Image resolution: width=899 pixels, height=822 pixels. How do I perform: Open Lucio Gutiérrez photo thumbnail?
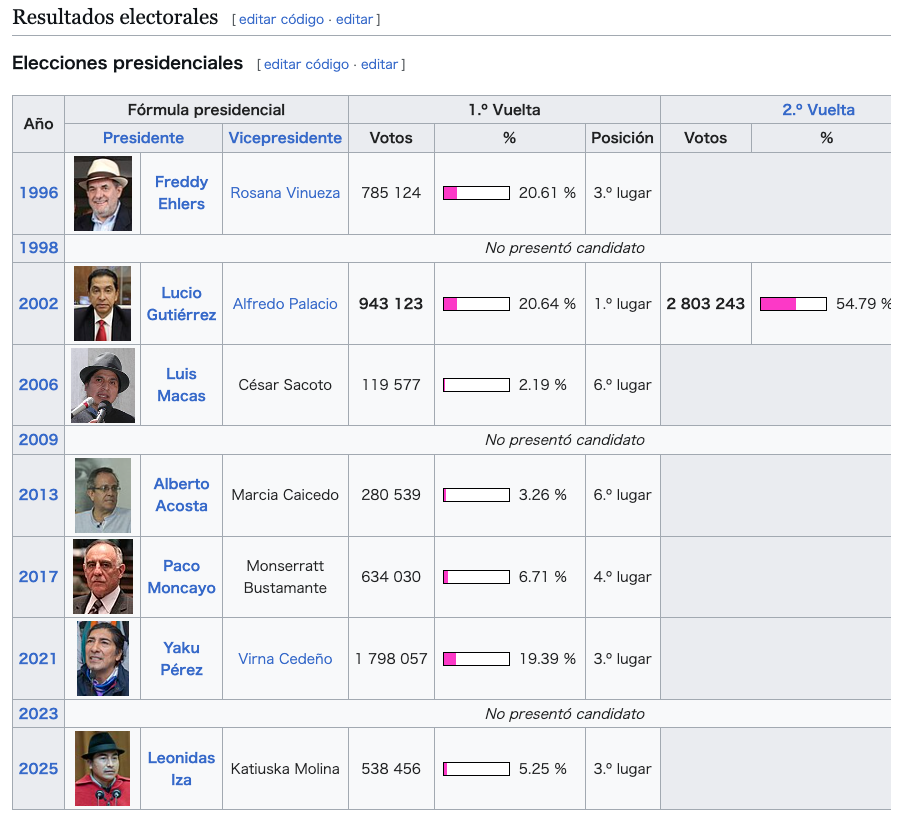pos(103,304)
